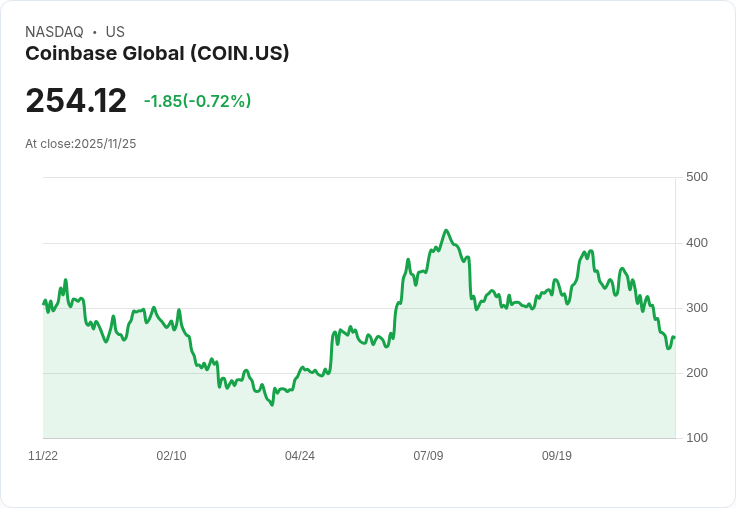
Task: Click the 400 value on the price axis
Action: [697, 243]
